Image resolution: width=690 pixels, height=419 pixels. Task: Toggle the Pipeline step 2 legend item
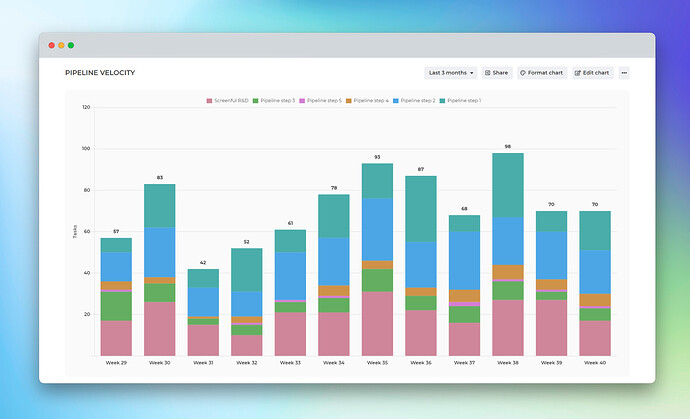(414, 101)
